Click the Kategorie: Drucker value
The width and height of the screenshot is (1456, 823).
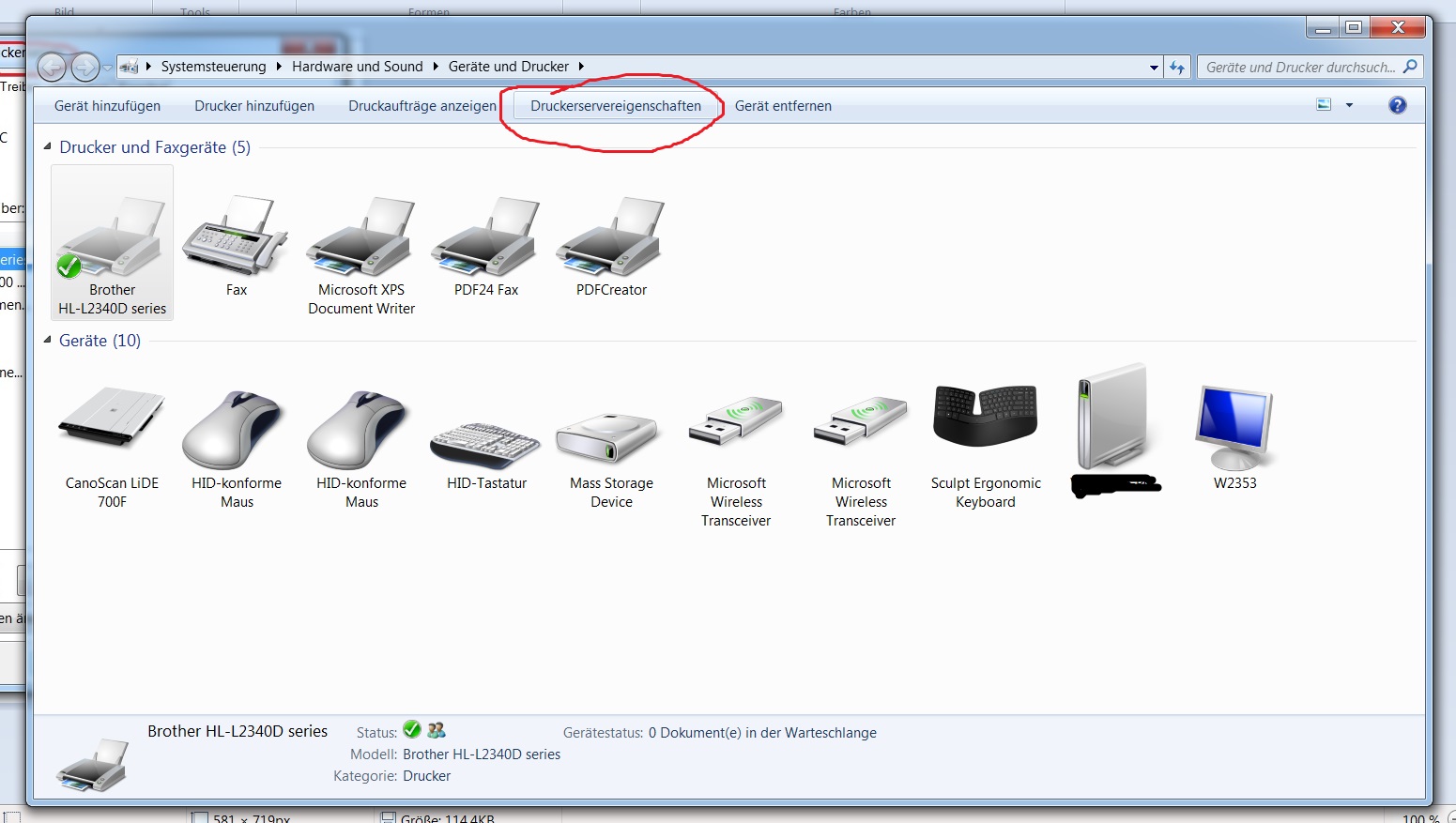[426, 776]
